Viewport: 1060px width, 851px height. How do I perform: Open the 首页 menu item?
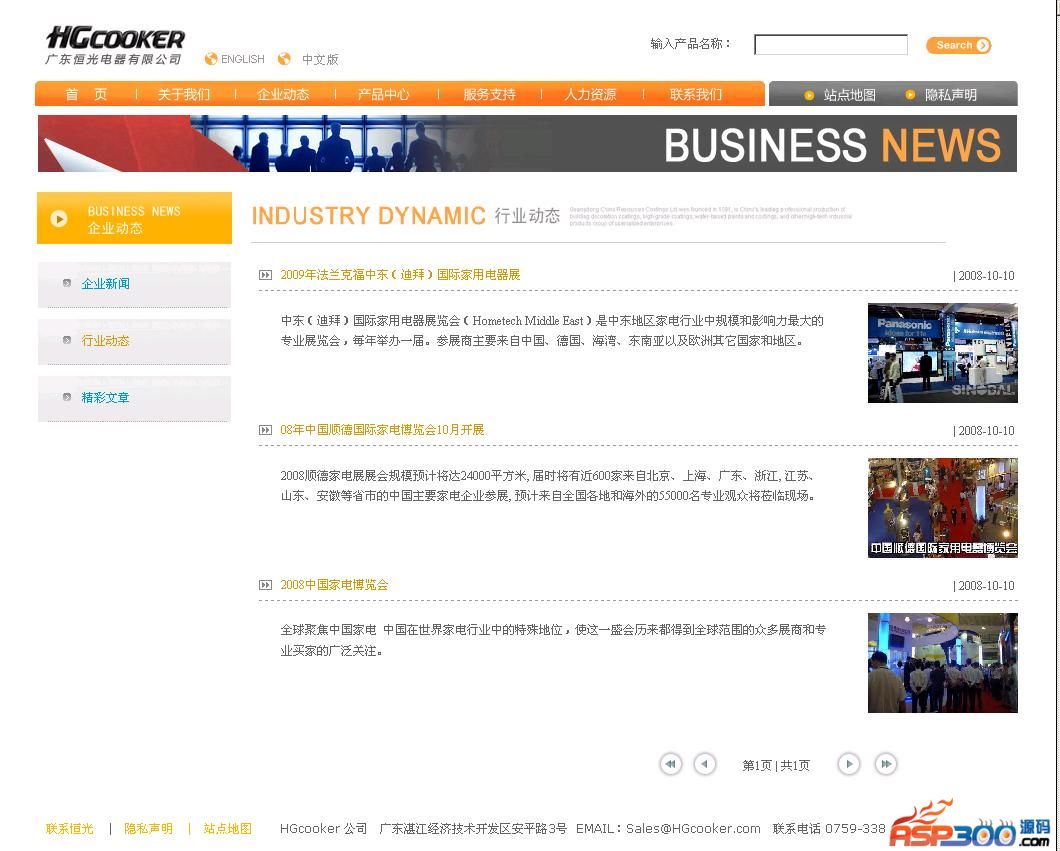[86, 95]
